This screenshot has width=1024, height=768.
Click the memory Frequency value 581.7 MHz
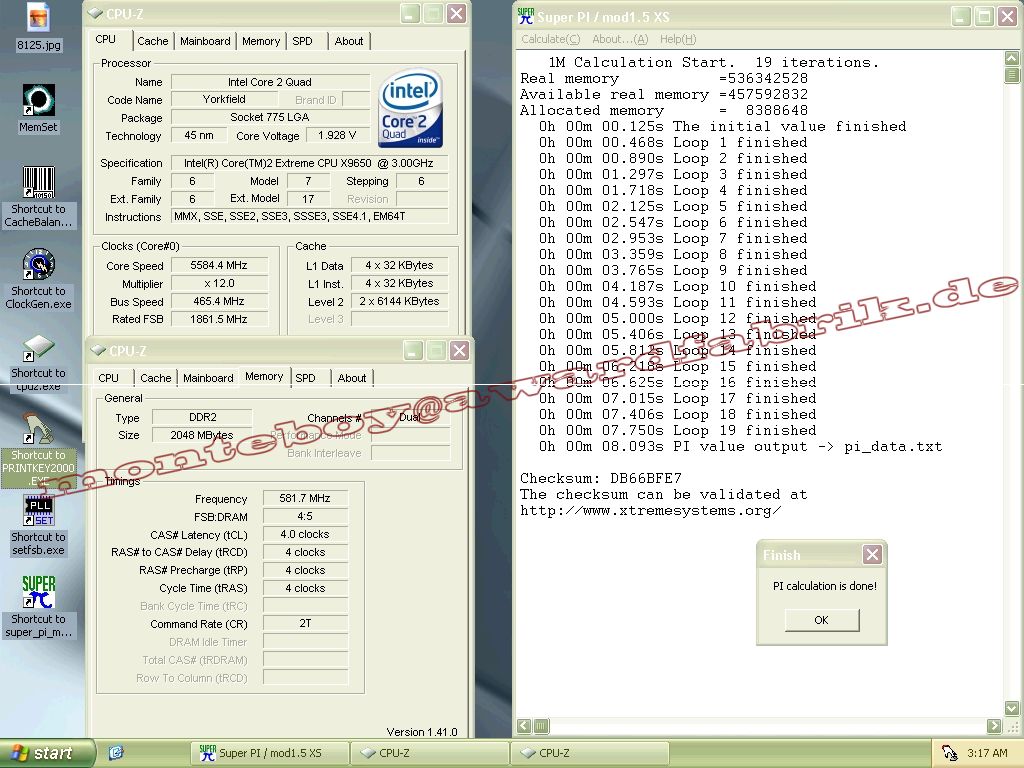pos(305,498)
